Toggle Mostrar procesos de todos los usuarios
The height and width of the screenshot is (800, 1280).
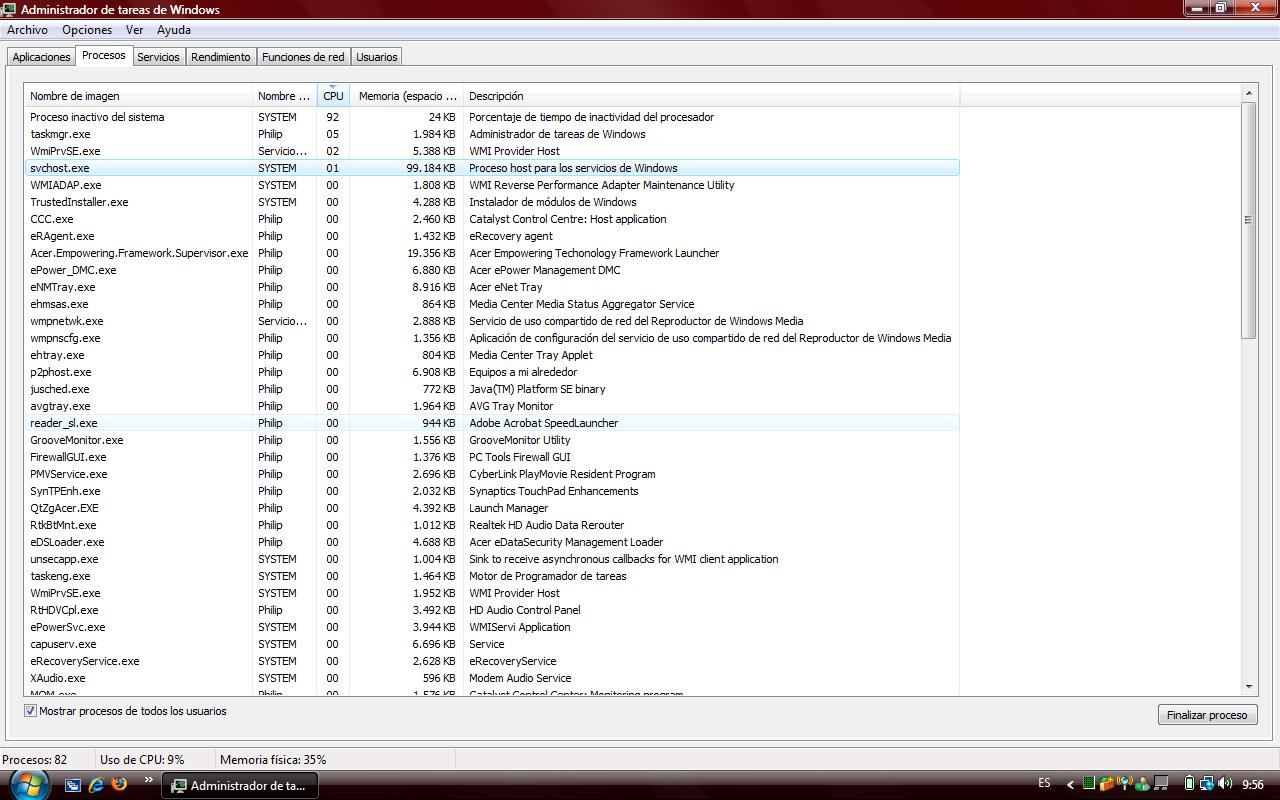(30, 711)
